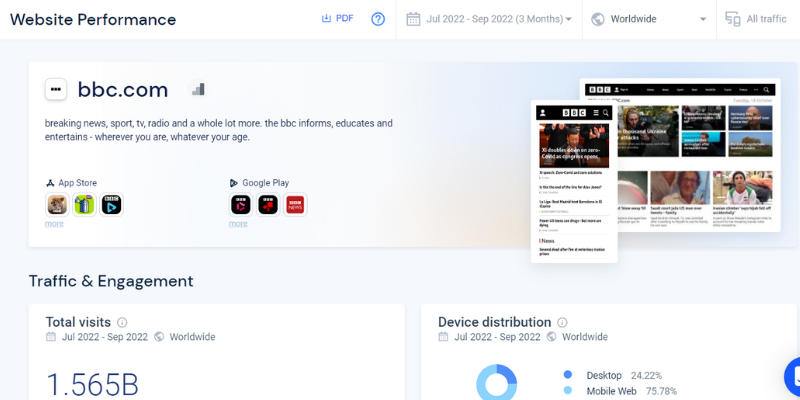Download the report as PDF
The width and height of the screenshot is (800, 400).
tap(337, 19)
